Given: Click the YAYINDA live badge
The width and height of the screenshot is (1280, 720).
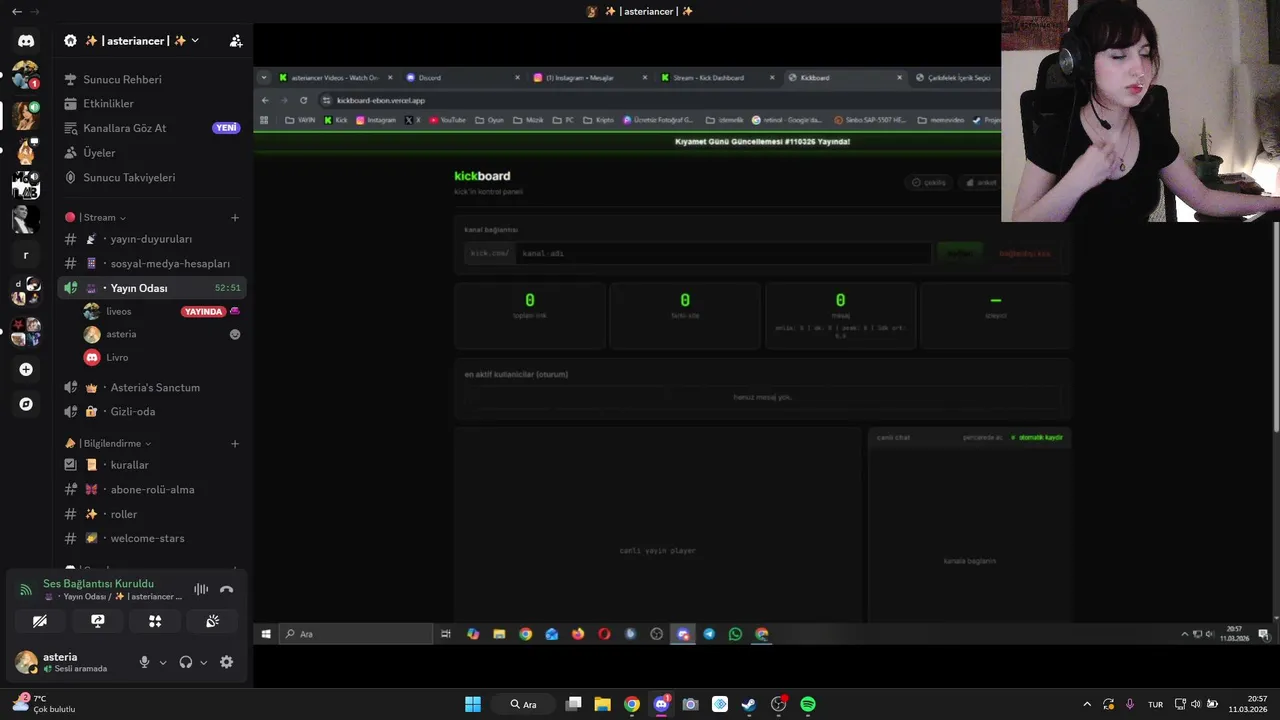Looking at the screenshot, I should pyautogui.click(x=204, y=311).
